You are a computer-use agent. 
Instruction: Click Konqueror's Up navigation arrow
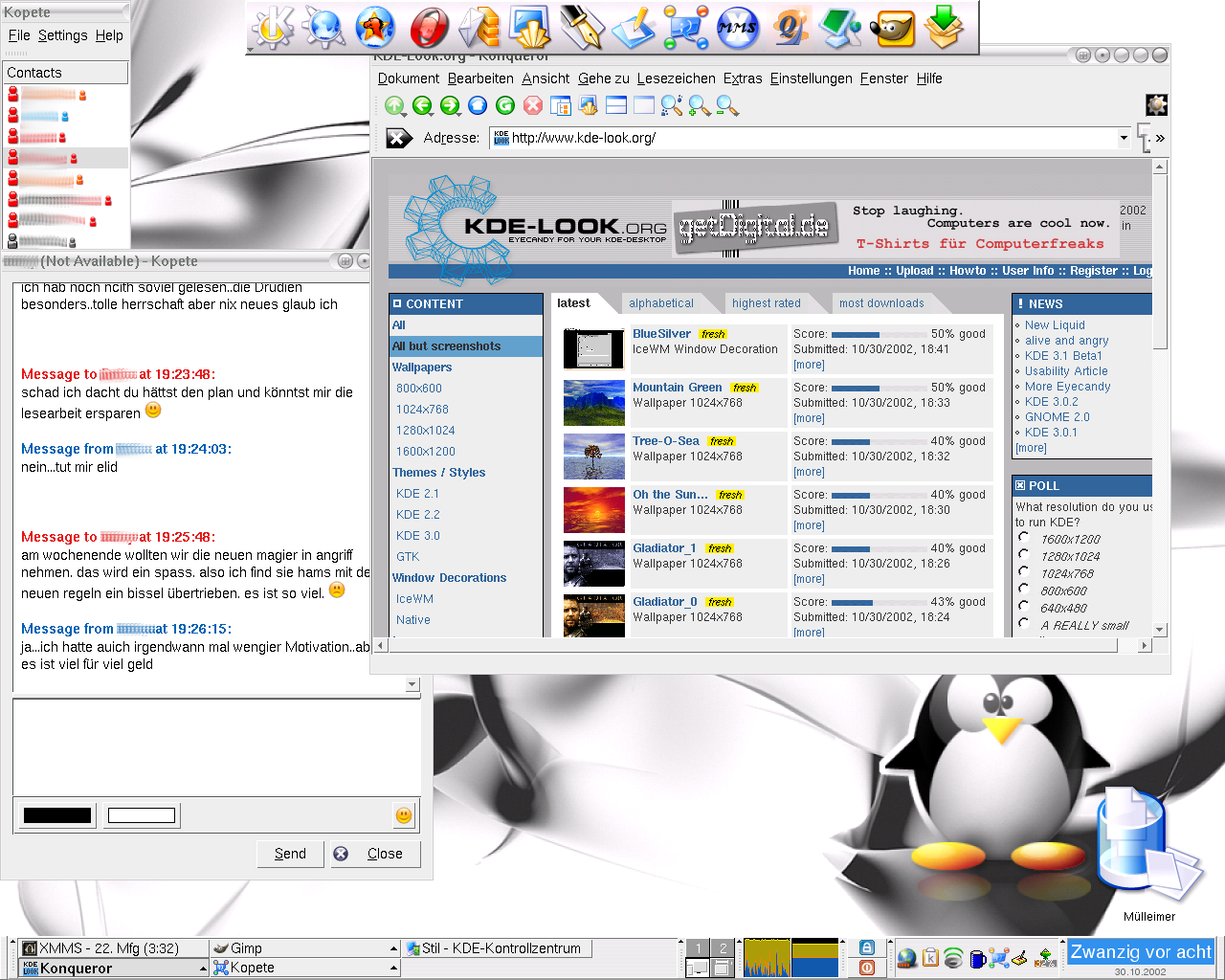[394, 105]
